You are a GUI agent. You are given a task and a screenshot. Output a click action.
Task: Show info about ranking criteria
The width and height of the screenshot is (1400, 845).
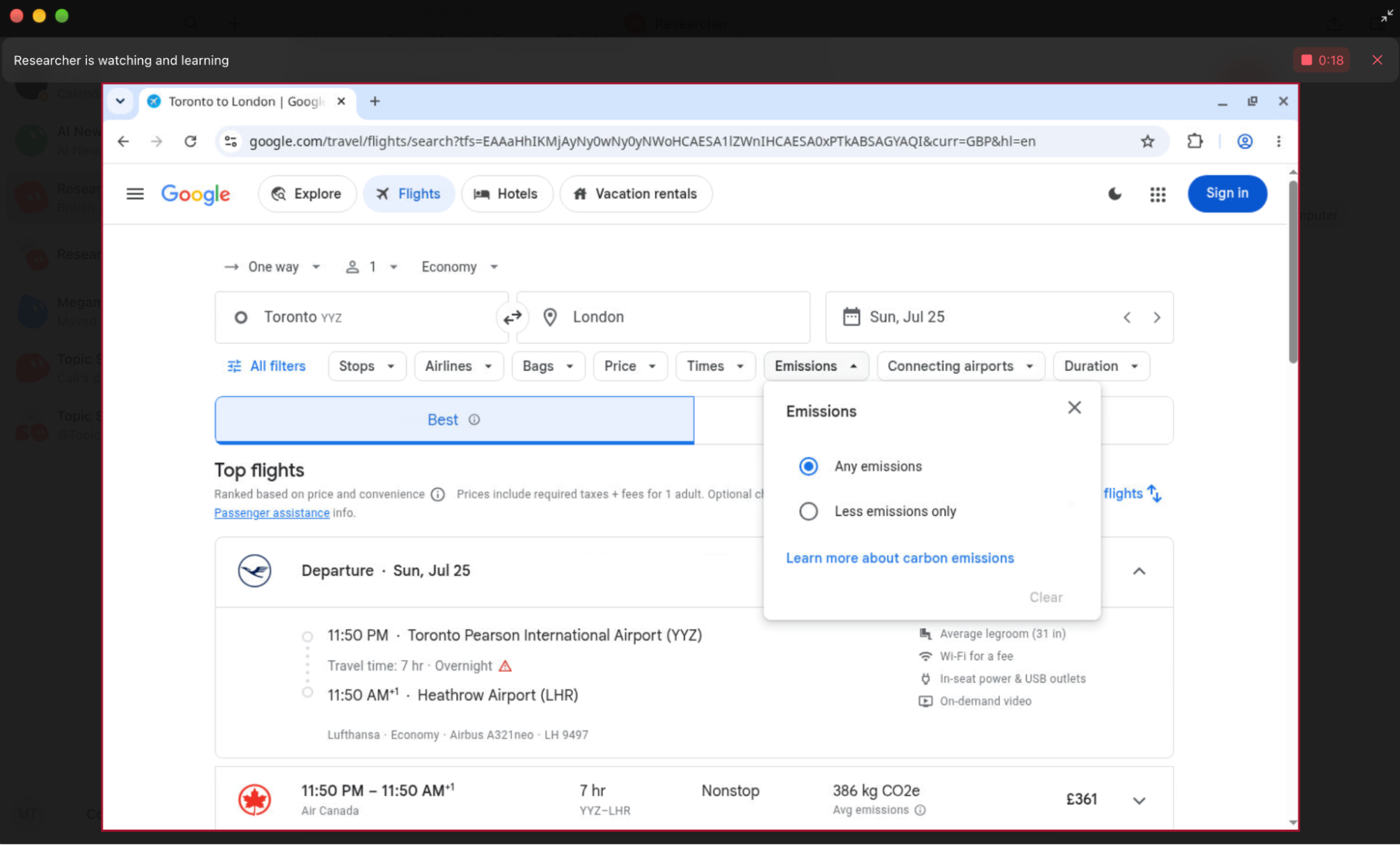438,494
